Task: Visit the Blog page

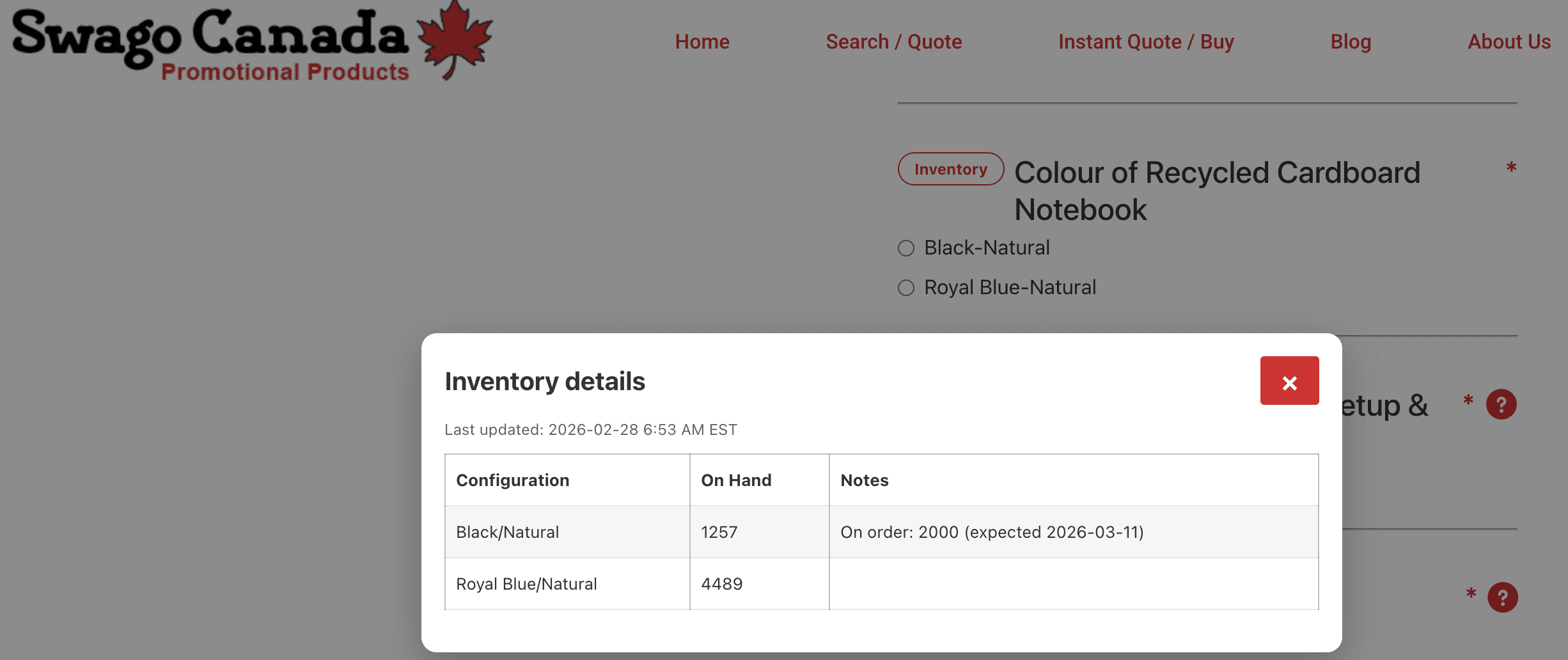Action: (x=1350, y=42)
